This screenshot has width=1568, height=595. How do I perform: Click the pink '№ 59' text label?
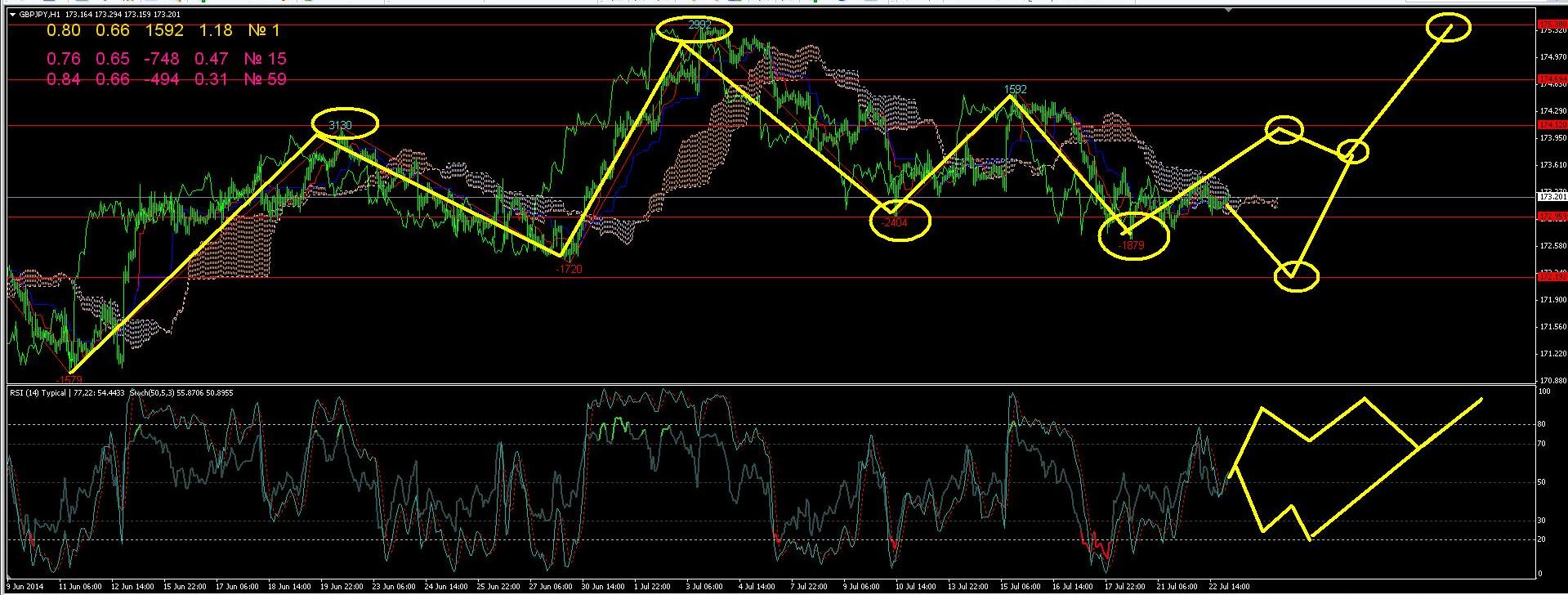[x=265, y=79]
